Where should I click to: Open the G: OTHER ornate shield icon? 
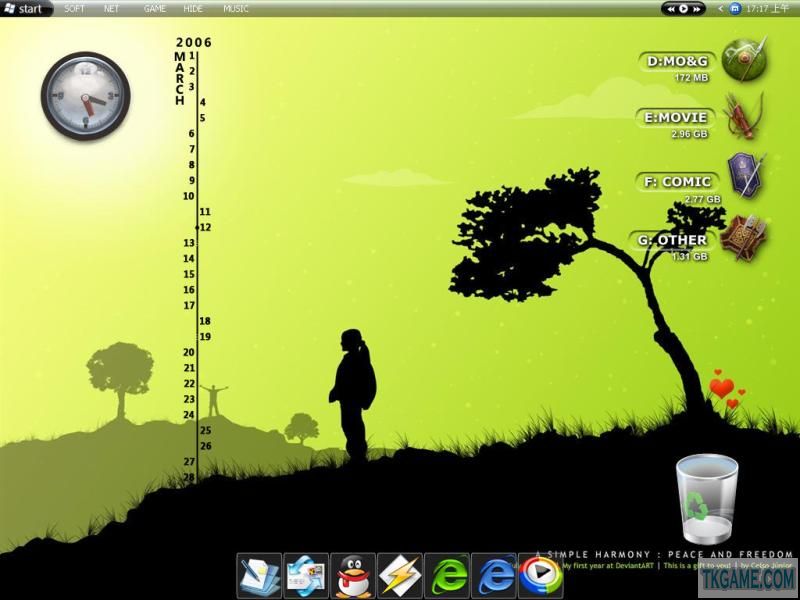coord(744,238)
